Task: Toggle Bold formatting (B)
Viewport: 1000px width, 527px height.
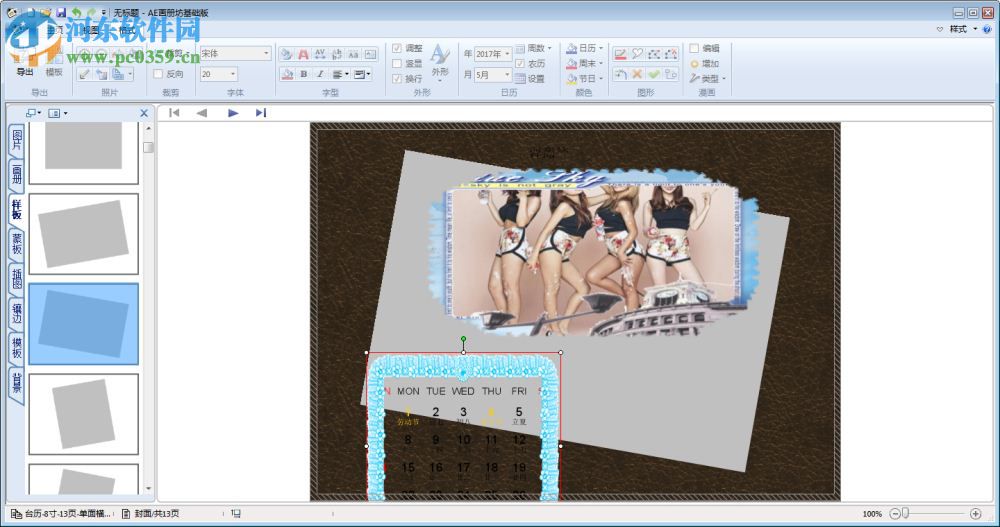Action: (x=304, y=75)
